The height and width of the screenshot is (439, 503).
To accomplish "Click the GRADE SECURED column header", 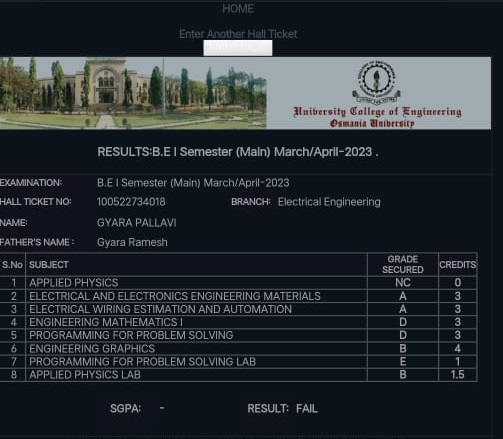I will (x=403, y=264).
